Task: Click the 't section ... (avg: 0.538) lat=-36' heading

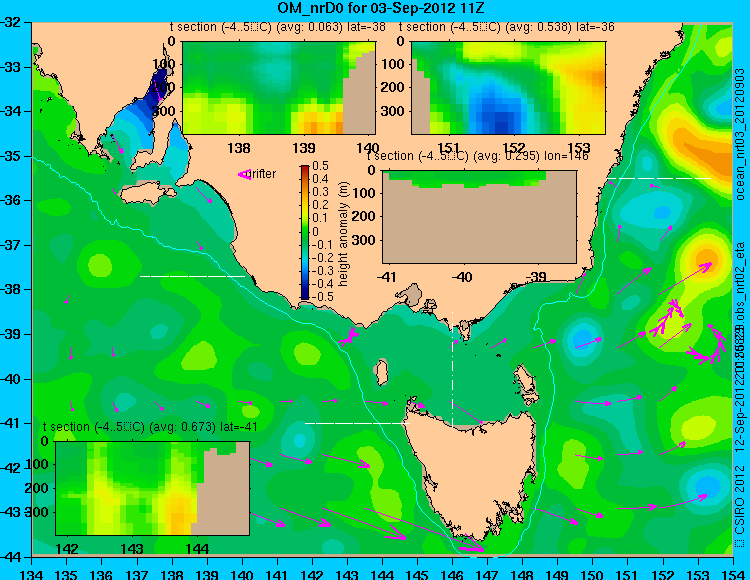Action: 507,27
